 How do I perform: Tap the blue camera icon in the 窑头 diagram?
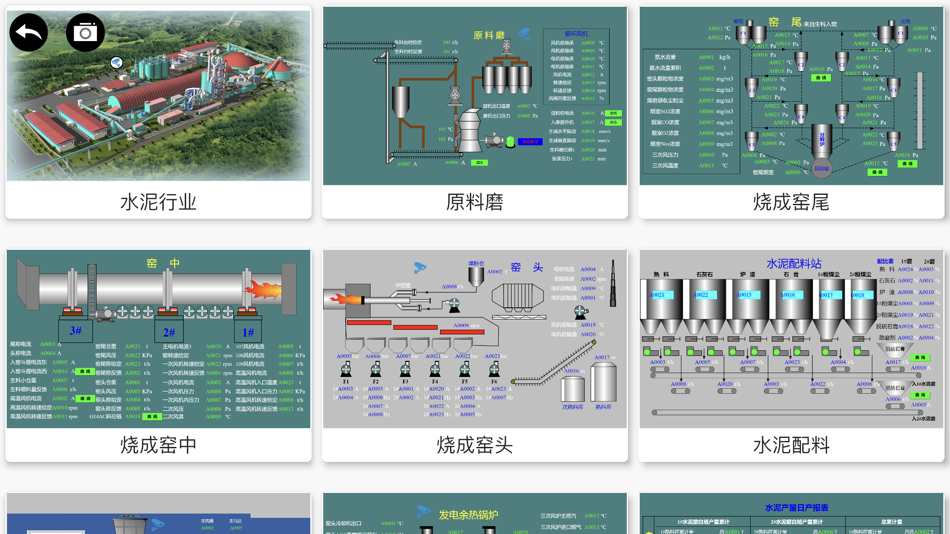pos(420,267)
